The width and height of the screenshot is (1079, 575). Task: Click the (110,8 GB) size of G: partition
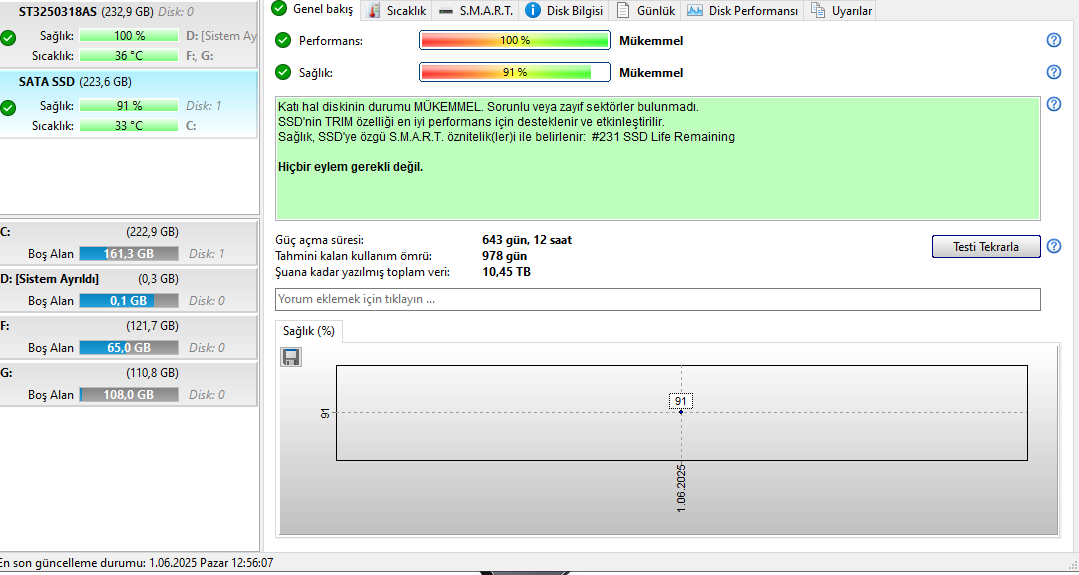click(153, 373)
